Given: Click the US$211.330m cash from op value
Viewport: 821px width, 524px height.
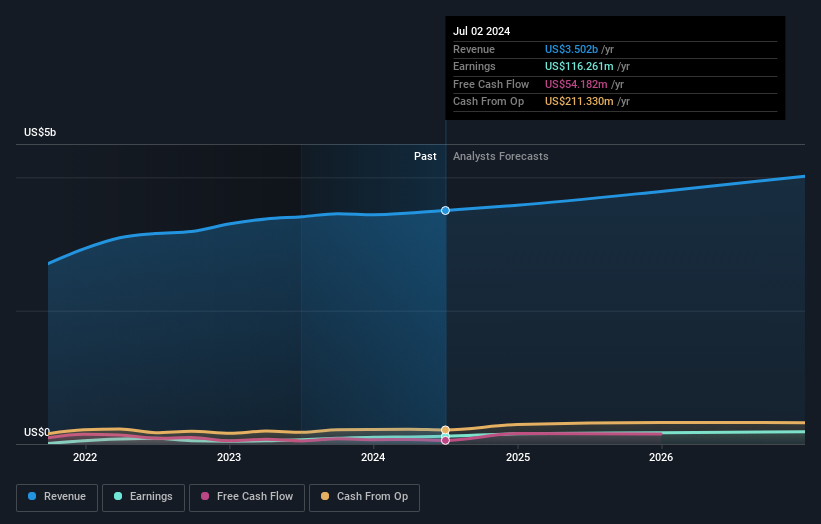Looking at the screenshot, I should click(x=579, y=102).
